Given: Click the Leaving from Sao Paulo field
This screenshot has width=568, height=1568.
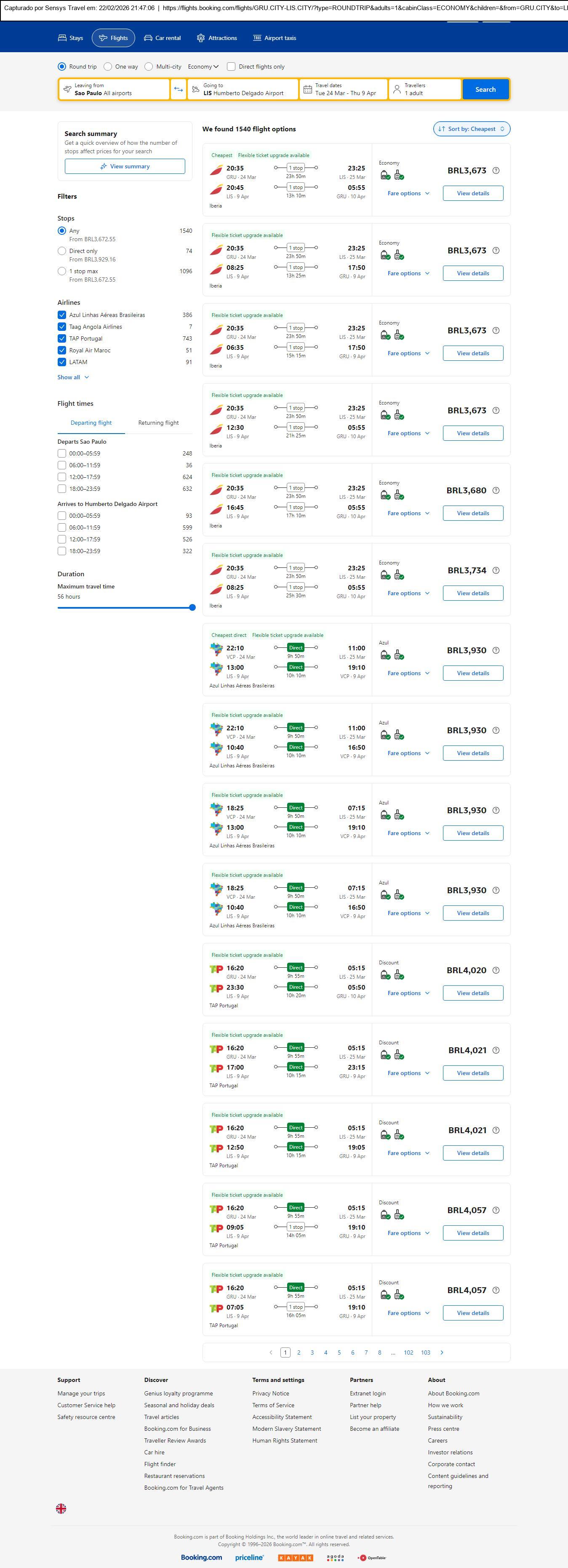Looking at the screenshot, I should click(114, 90).
